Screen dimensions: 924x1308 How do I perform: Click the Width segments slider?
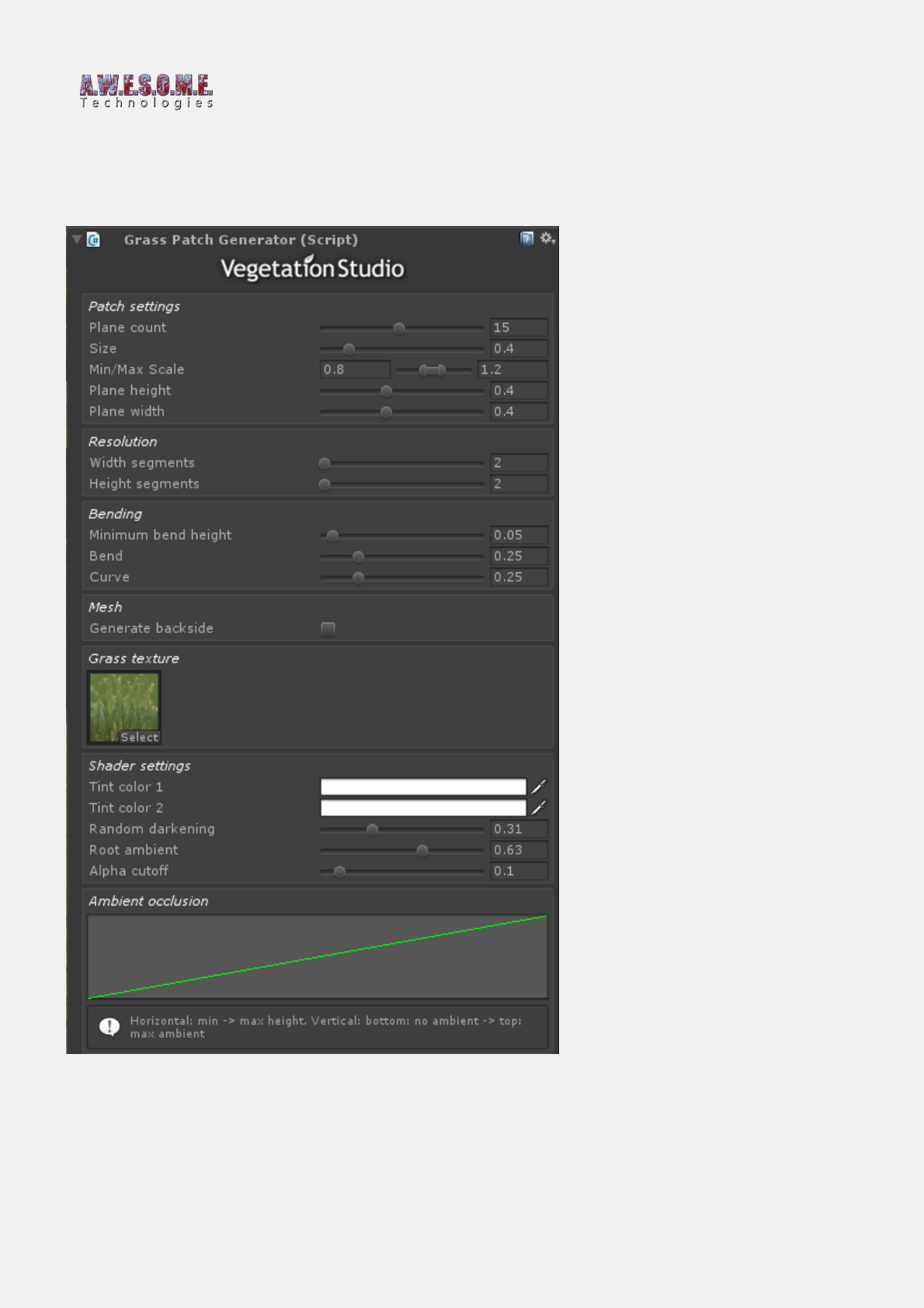[x=401, y=463]
